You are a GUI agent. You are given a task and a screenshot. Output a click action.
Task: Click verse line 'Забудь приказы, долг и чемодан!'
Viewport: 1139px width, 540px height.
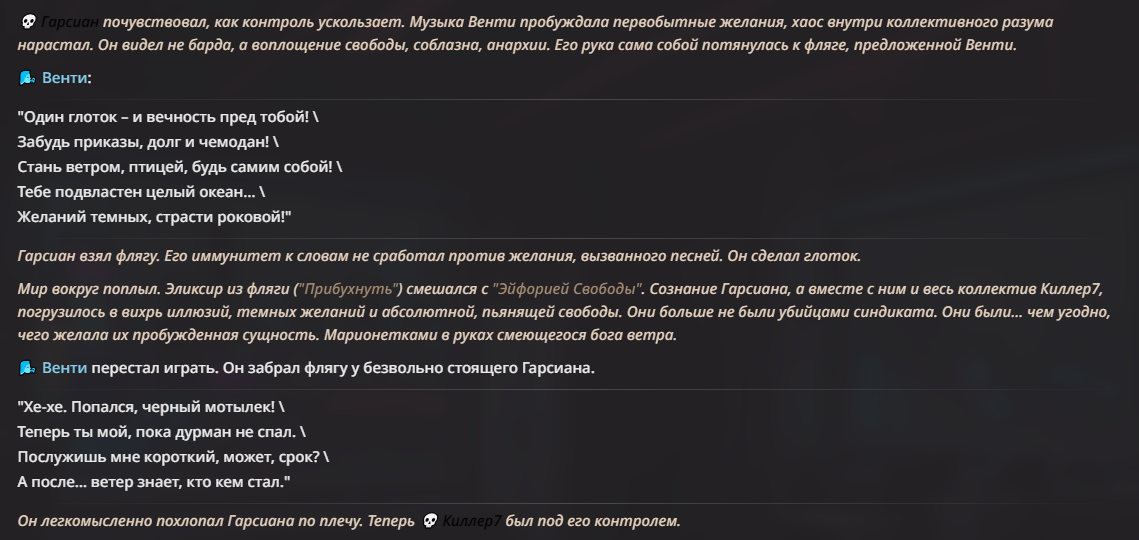148,142
